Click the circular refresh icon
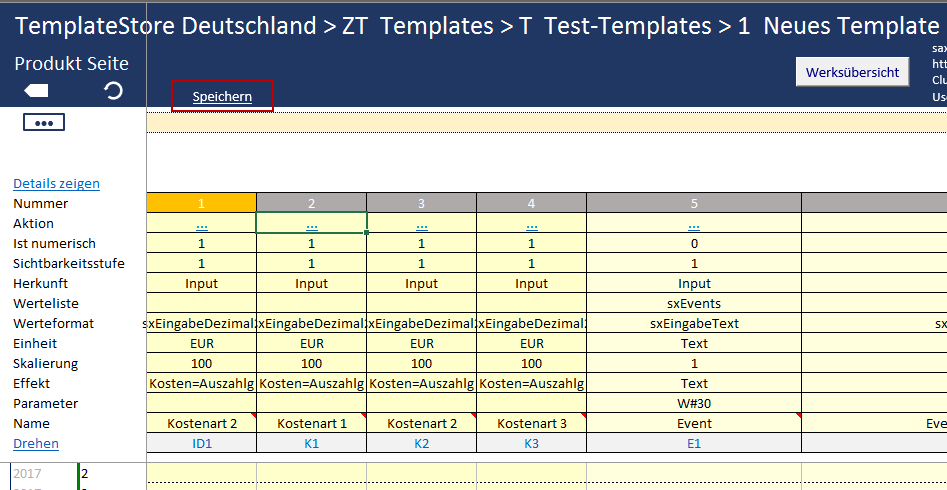Viewport: 947px width, 490px height. 113,91
